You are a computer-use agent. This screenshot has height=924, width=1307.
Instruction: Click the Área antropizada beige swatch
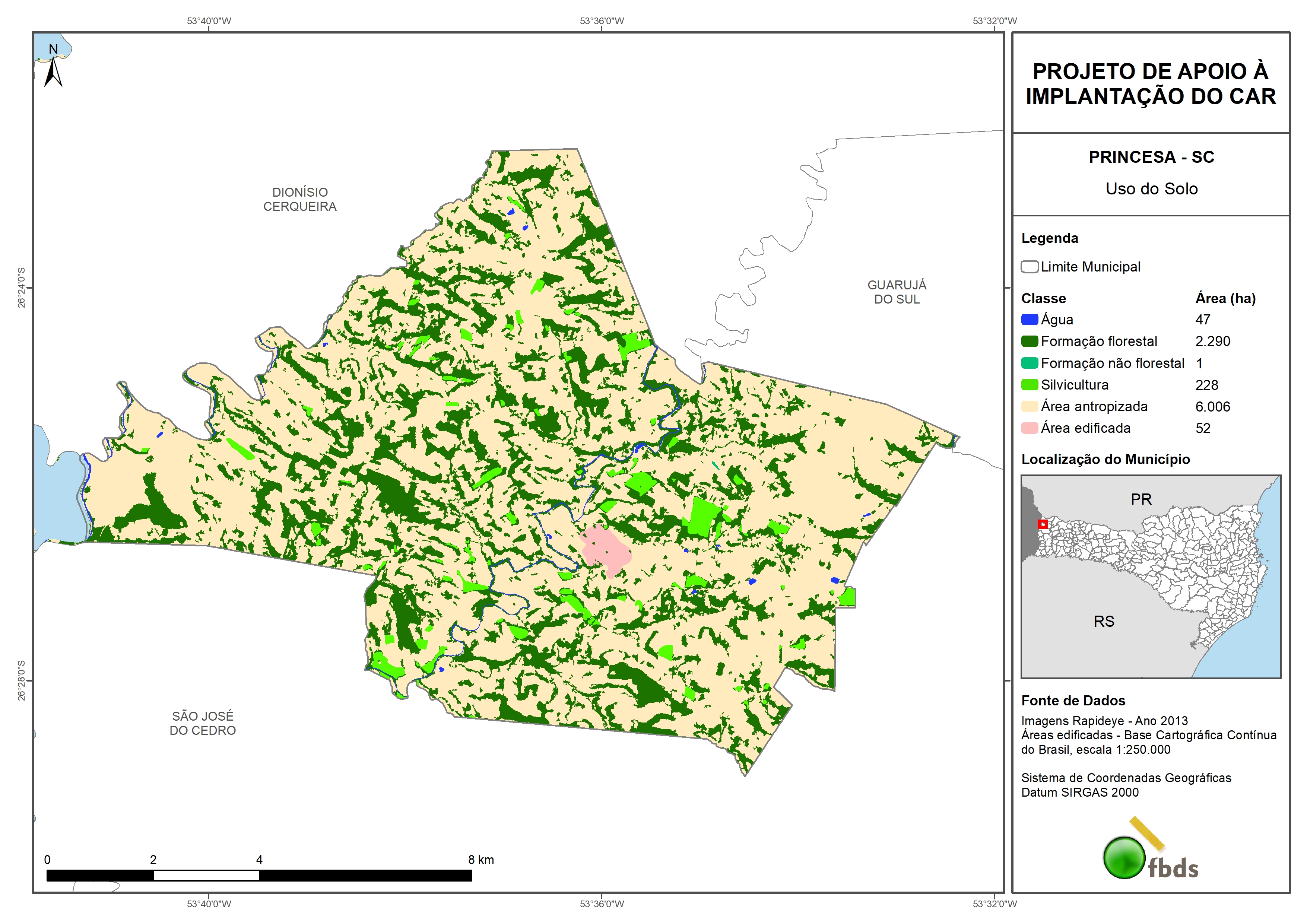pyautogui.click(x=1029, y=406)
